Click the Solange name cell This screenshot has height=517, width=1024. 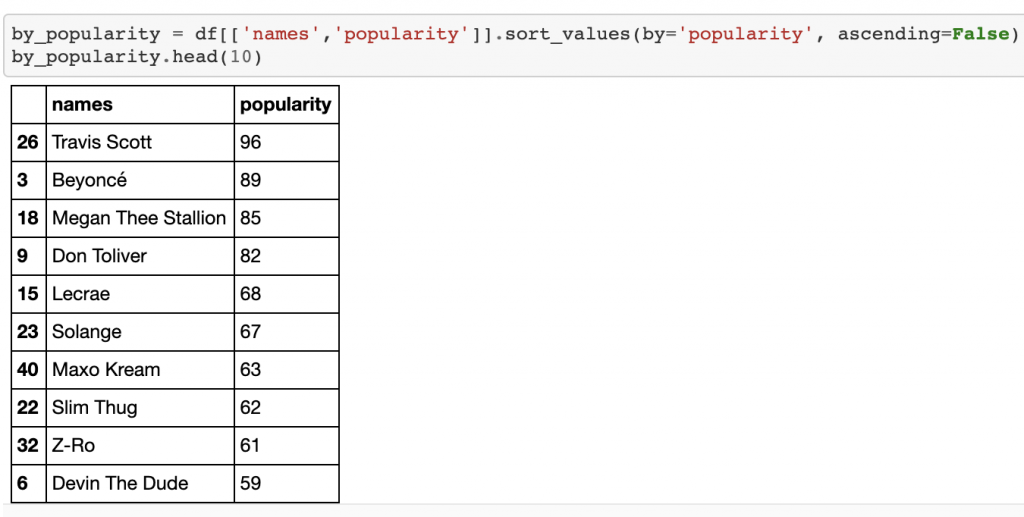140,332
